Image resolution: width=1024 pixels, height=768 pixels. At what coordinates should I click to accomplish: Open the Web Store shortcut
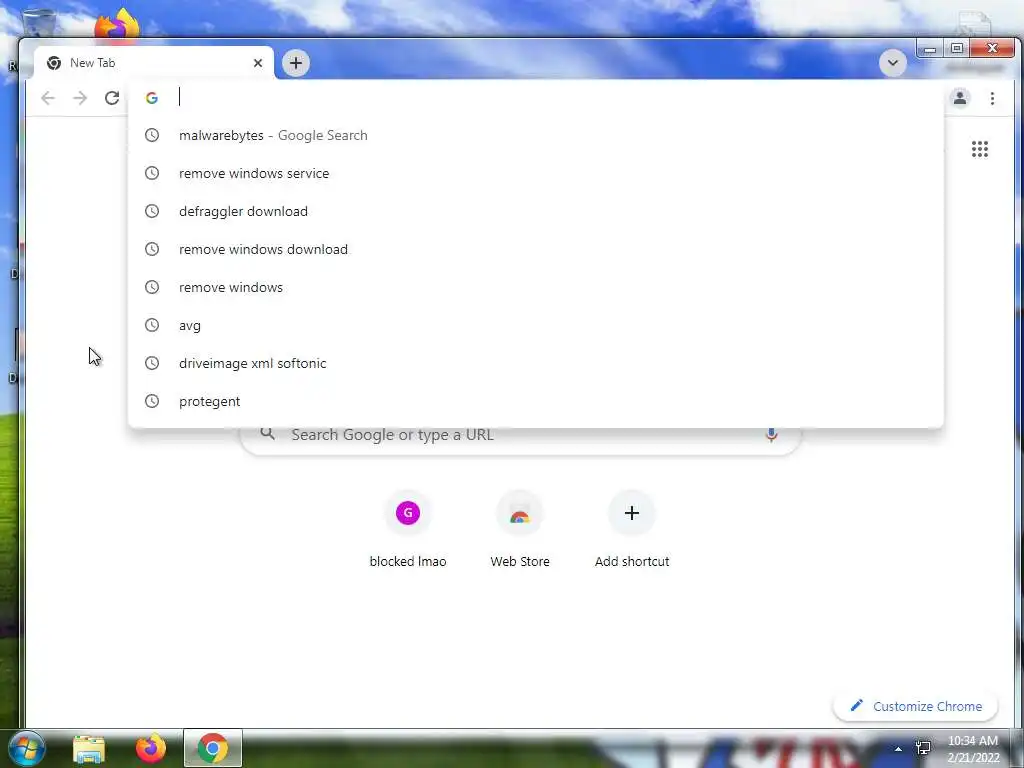tap(520, 530)
